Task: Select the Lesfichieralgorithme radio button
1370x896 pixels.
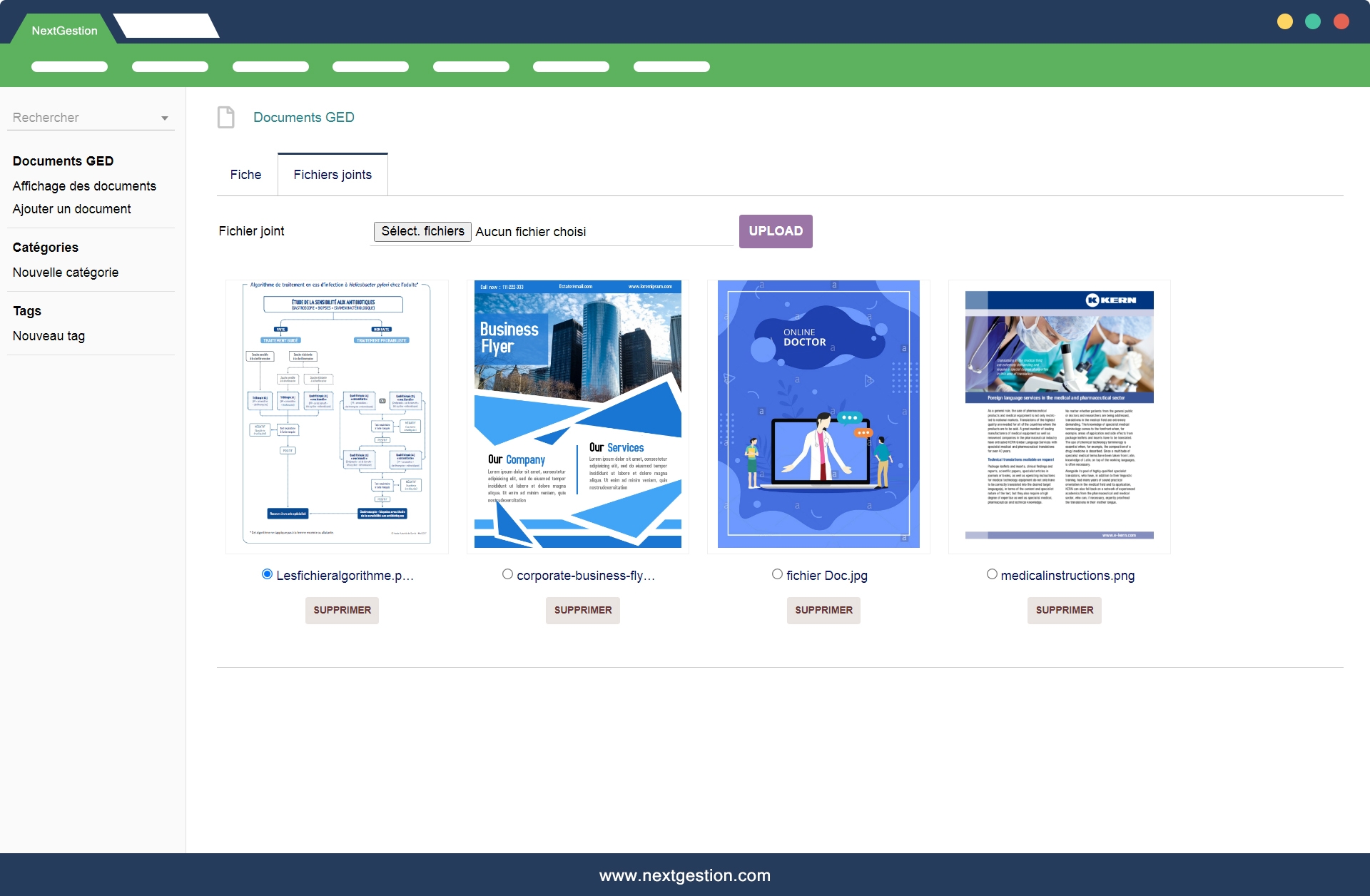Action: 267,574
